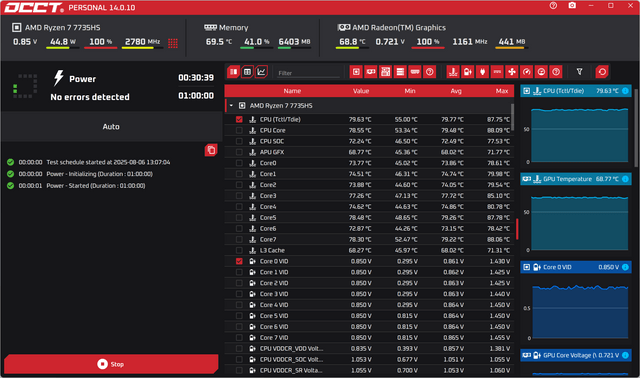Sort the table by Max column

point(502,91)
